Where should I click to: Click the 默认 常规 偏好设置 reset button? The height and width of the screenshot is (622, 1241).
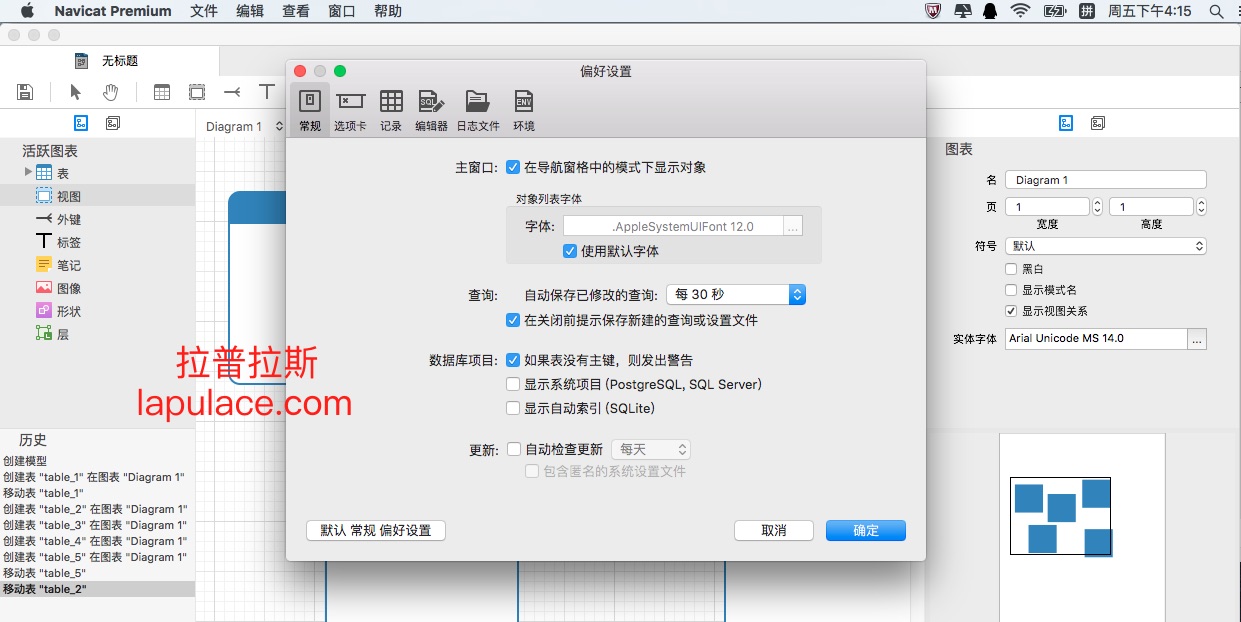pos(376,530)
